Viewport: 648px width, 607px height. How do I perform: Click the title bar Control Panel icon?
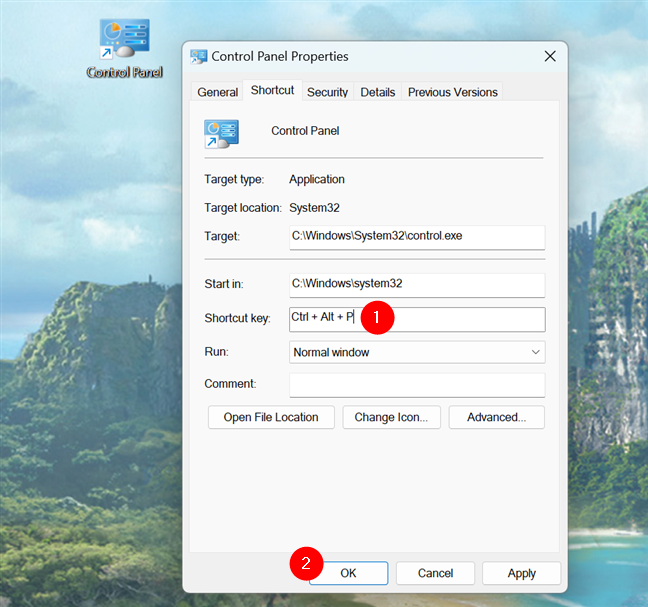click(199, 57)
